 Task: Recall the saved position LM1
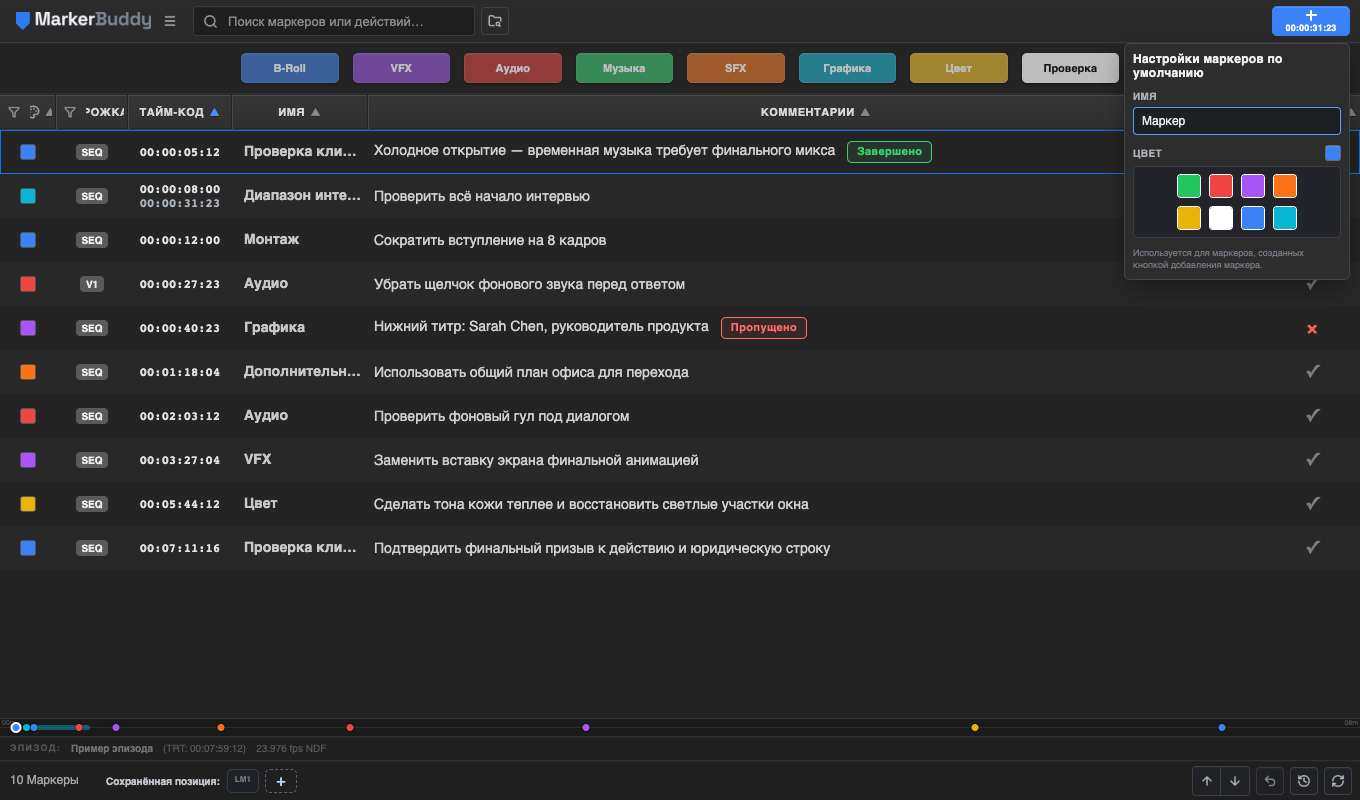point(243,780)
